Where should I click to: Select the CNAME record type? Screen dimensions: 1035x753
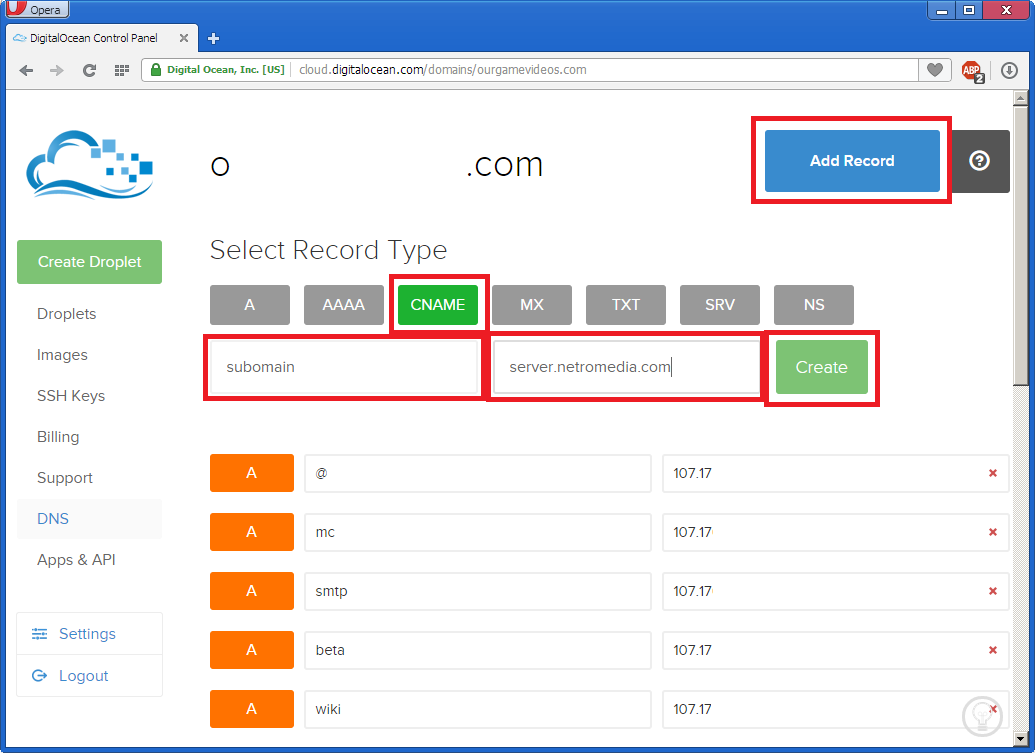tap(438, 305)
